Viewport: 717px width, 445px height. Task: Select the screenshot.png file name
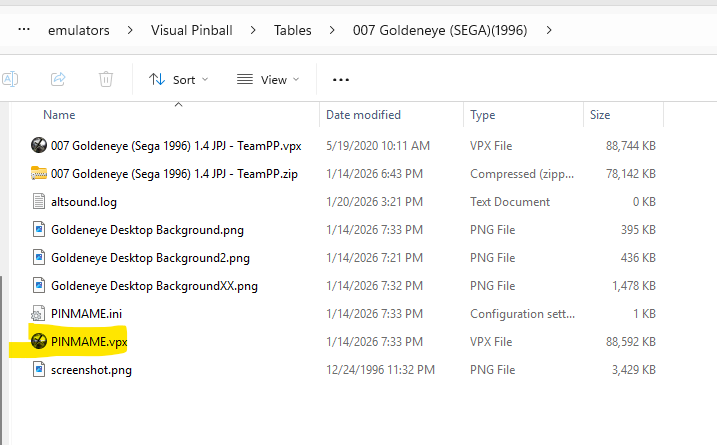click(x=91, y=370)
